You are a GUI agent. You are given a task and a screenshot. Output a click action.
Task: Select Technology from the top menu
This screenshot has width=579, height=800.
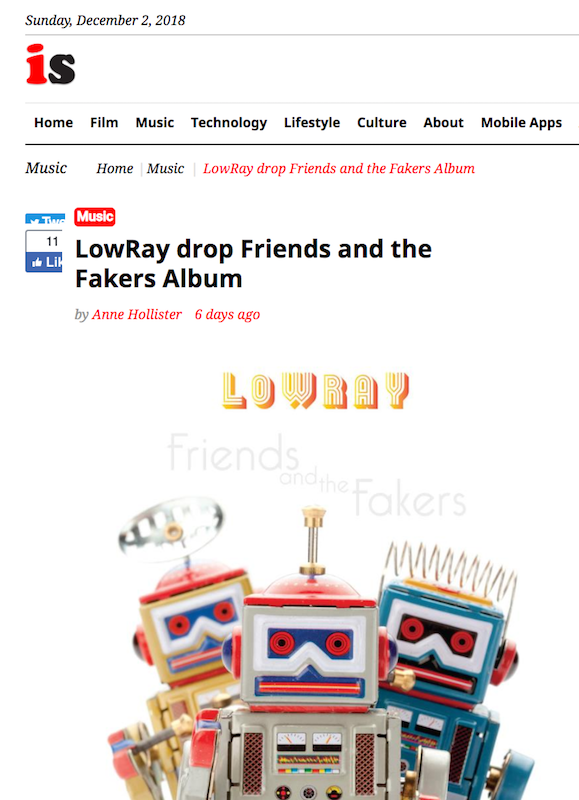[229, 122]
